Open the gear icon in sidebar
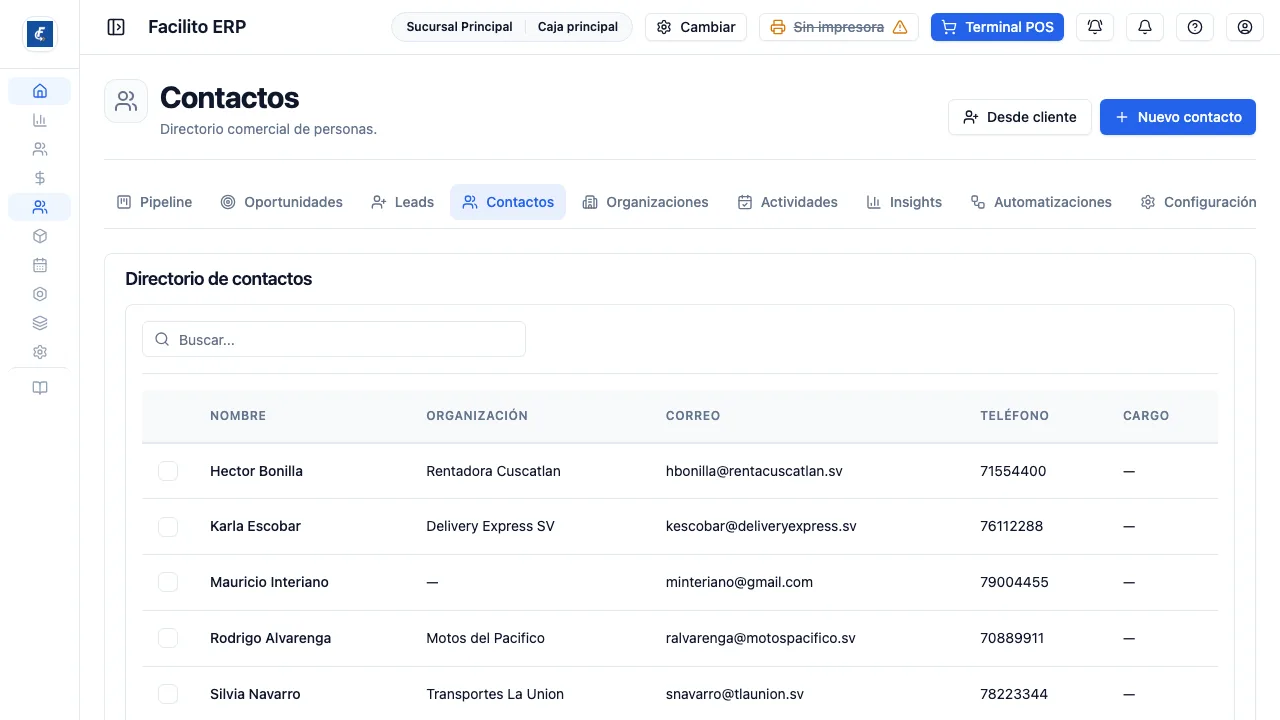This screenshot has width=1280, height=720. click(x=40, y=352)
